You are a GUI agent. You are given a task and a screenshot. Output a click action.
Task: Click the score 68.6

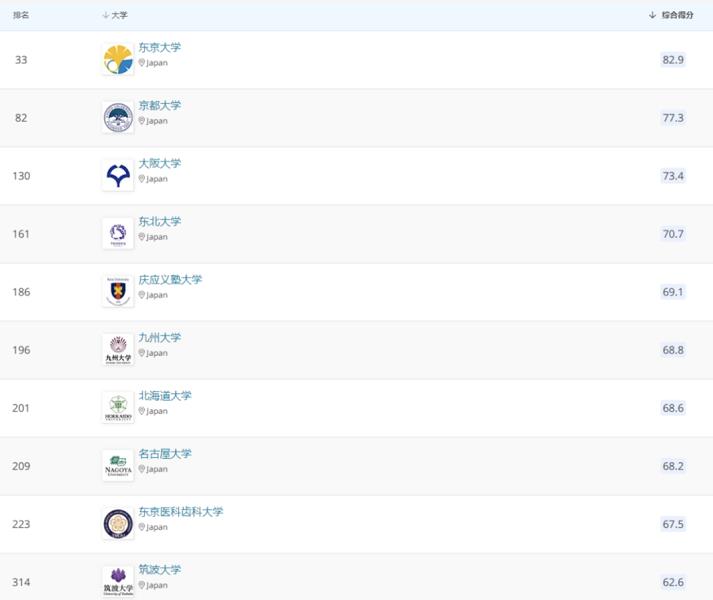click(x=673, y=408)
